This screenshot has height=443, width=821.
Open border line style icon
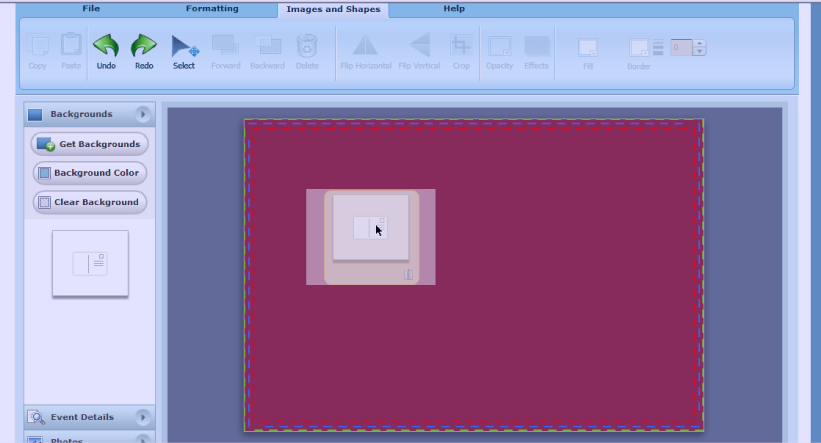(658, 48)
